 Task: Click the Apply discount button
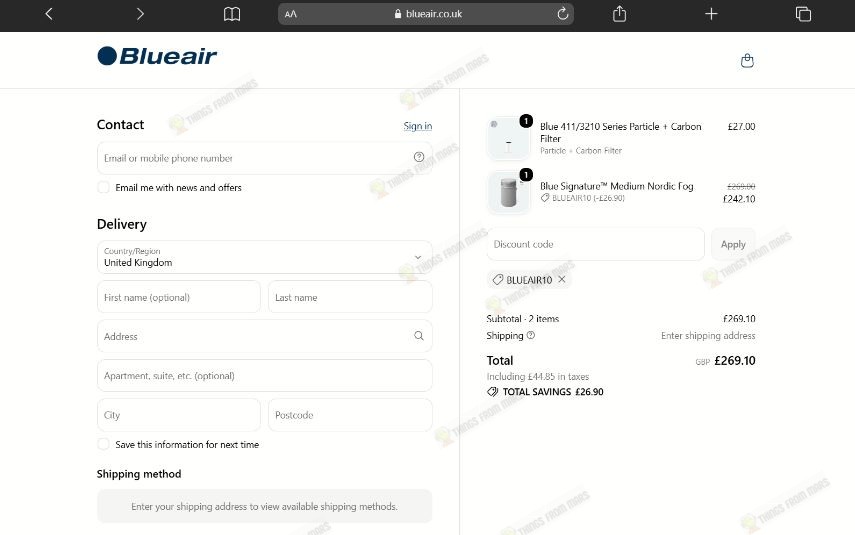tap(733, 244)
